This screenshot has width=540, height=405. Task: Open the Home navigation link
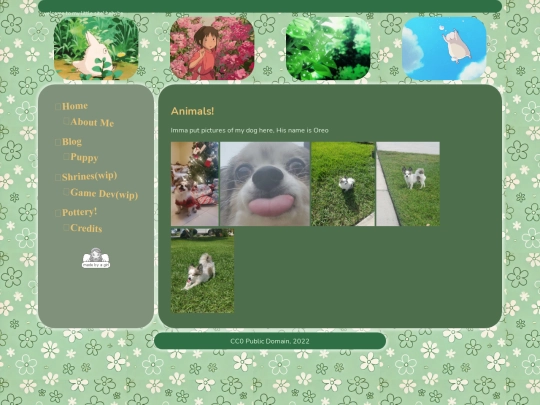(x=75, y=106)
